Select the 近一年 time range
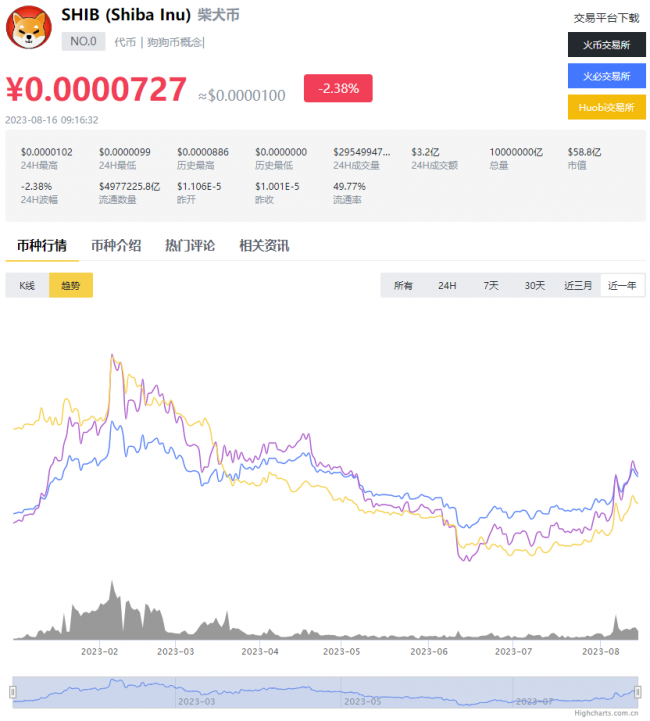The height and width of the screenshot is (721, 650). click(x=622, y=286)
